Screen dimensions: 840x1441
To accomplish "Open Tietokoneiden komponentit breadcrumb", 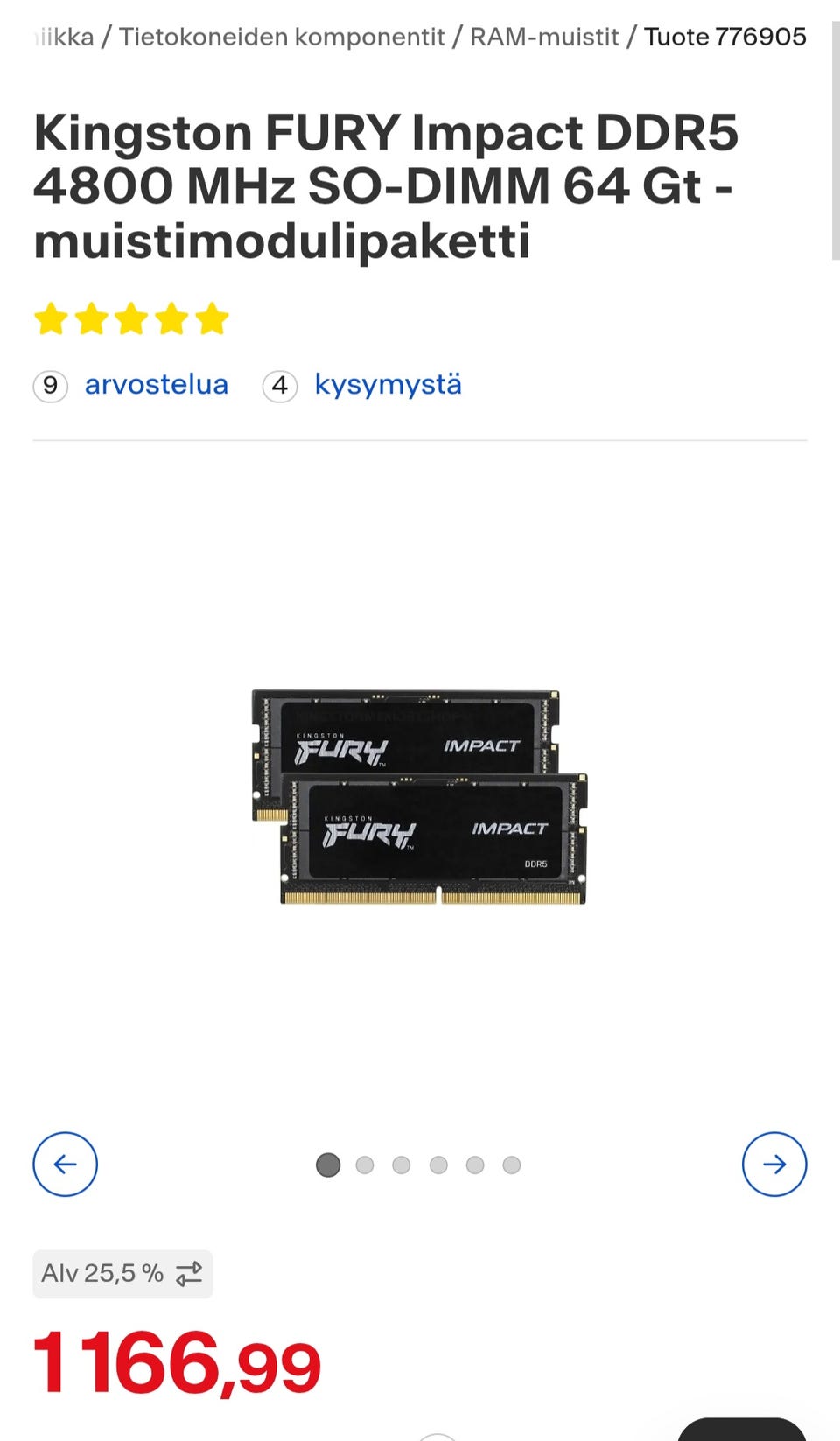I will coord(282,37).
